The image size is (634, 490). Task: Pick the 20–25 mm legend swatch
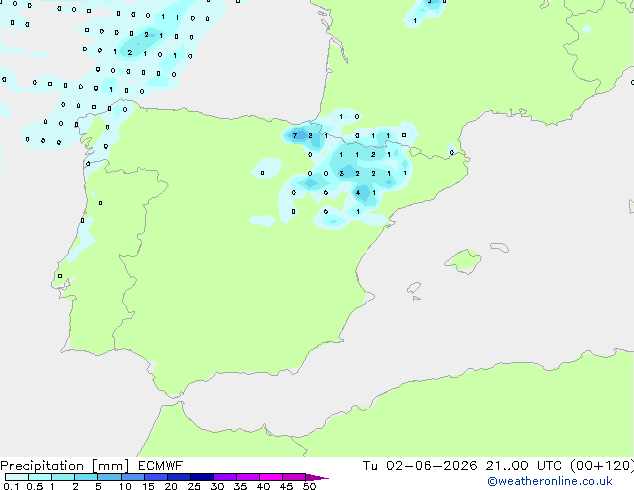[178, 477]
